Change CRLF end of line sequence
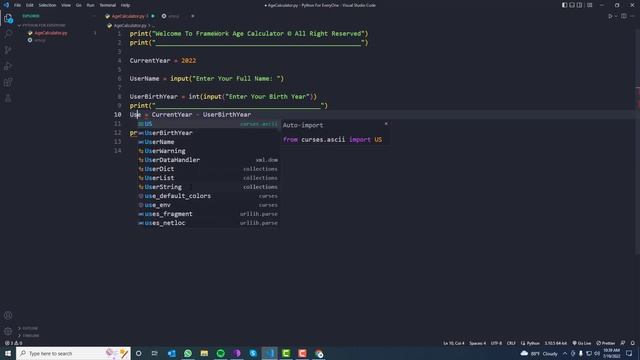The height and width of the screenshot is (360, 640). pos(511,343)
